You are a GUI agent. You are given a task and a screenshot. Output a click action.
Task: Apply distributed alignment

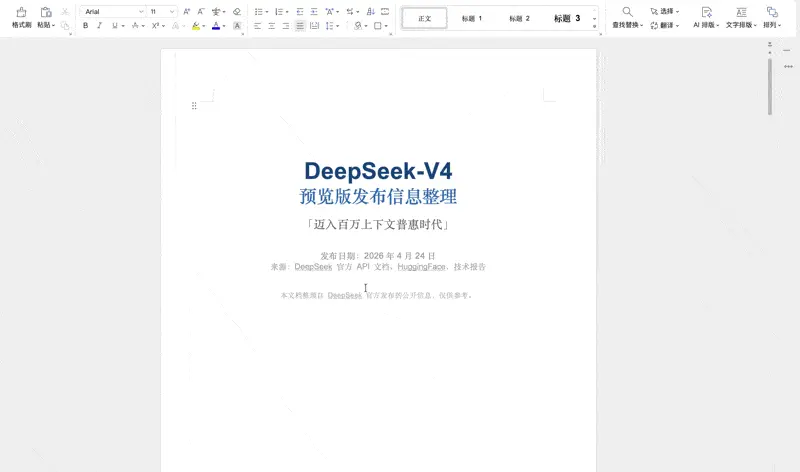point(314,26)
